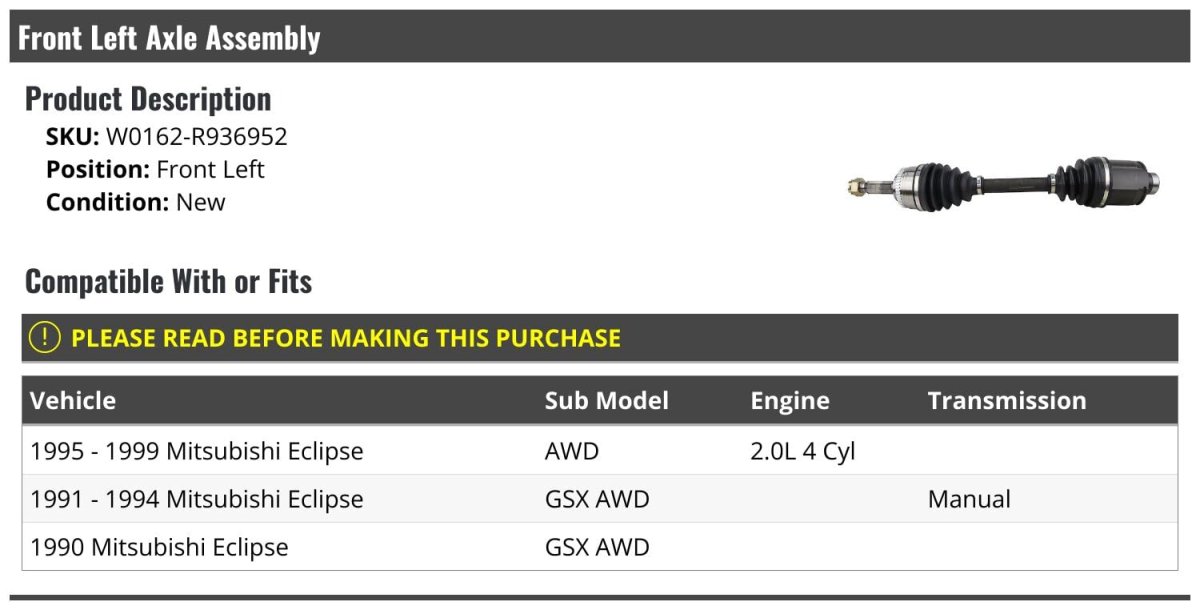1200x610 pixels.
Task: Click the Product Description heading
Action: pyautogui.click(x=148, y=99)
